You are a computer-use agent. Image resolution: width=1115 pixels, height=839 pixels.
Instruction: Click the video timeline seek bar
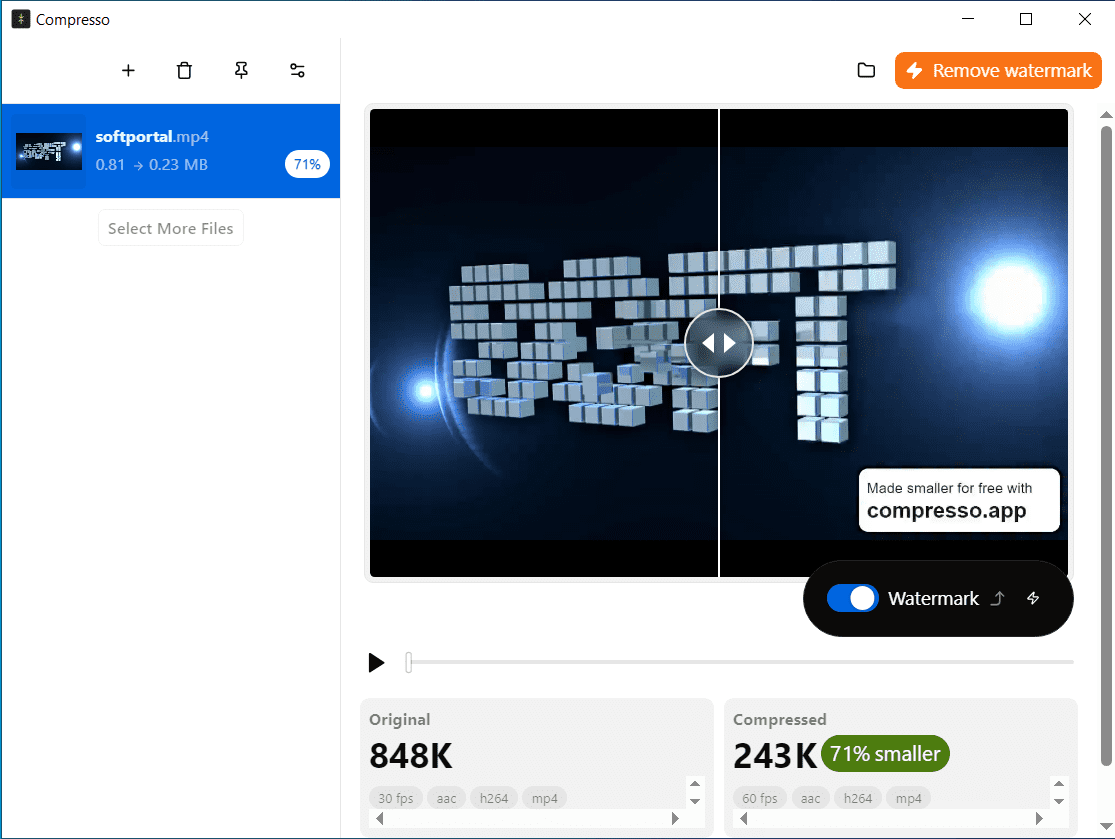tap(740, 662)
